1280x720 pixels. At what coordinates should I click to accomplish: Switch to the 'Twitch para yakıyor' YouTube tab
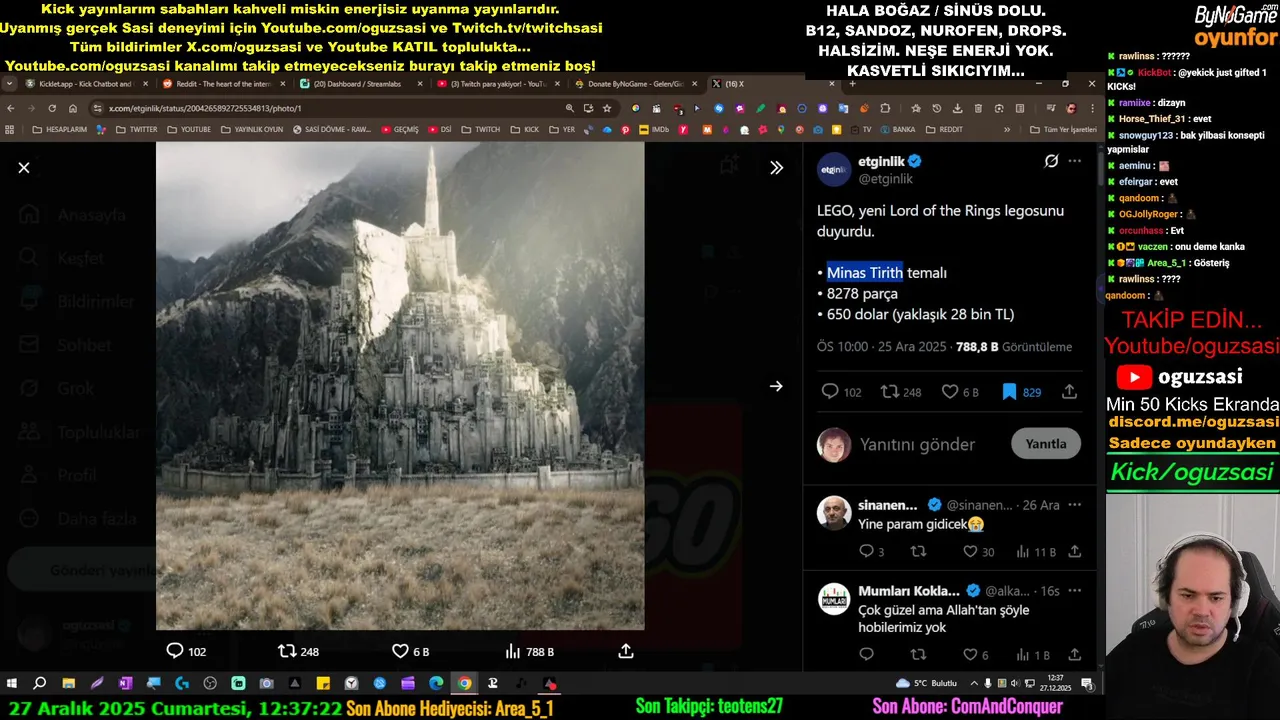pyautogui.click(x=496, y=84)
